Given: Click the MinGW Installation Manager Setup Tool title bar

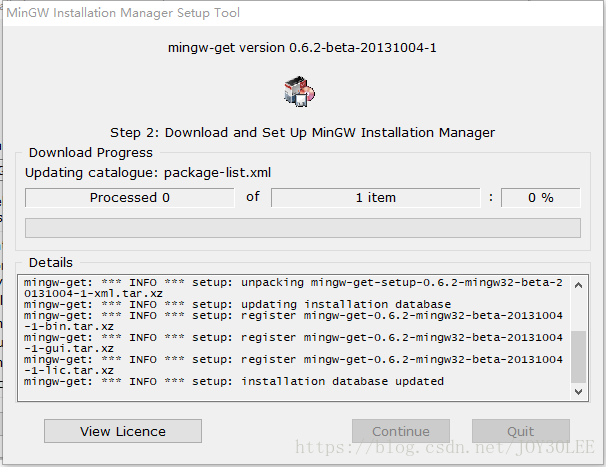Looking at the screenshot, I should click(x=303, y=13).
